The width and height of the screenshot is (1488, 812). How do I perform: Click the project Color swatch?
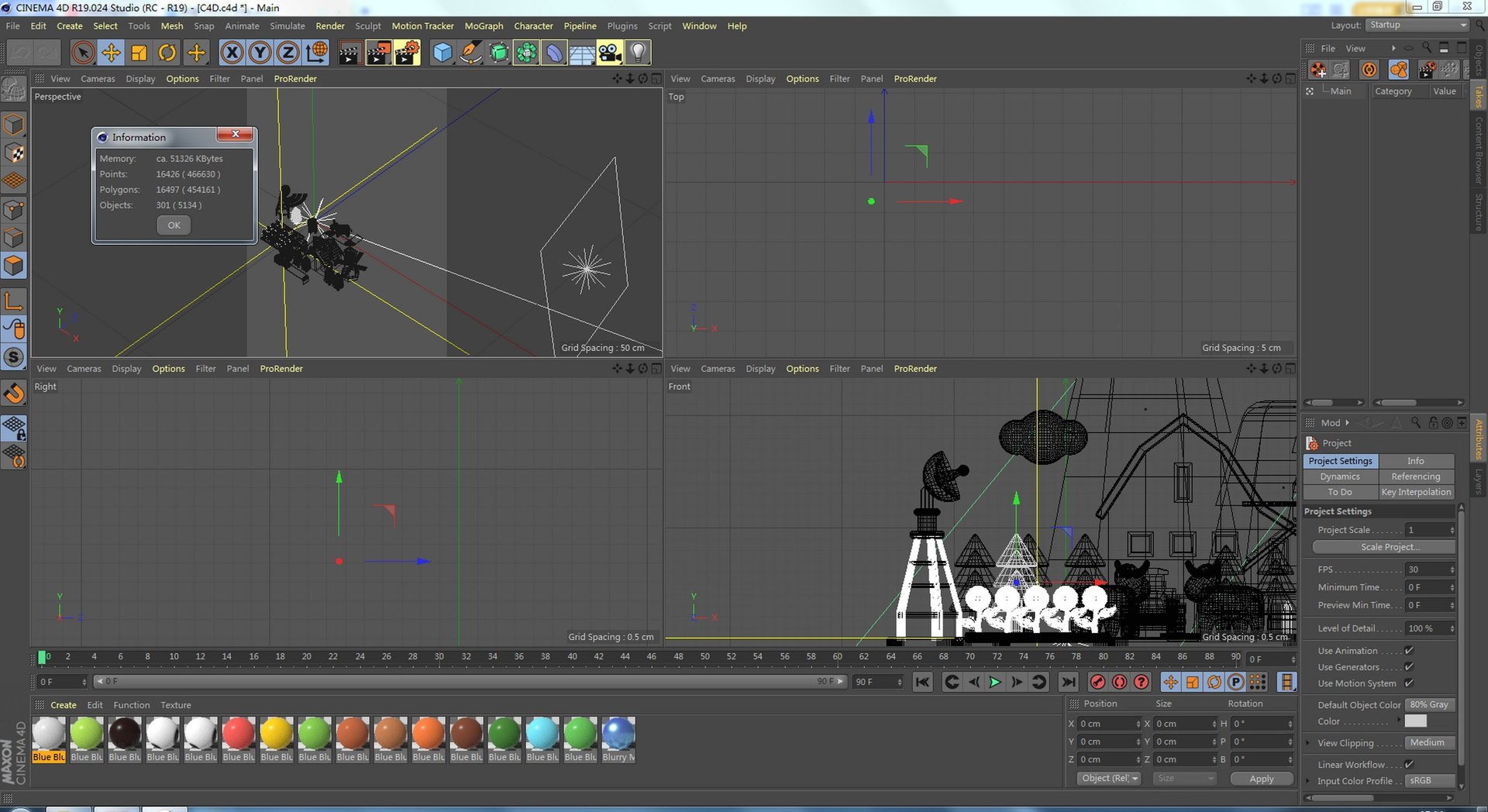click(1416, 721)
